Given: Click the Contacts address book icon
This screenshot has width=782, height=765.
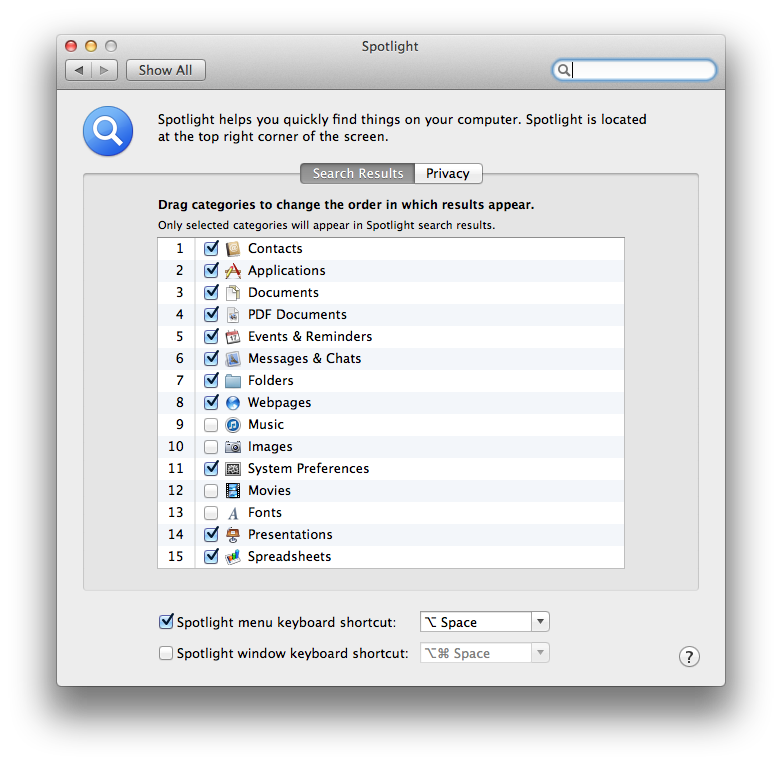Looking at the screenshot, I should click(233, 248).
